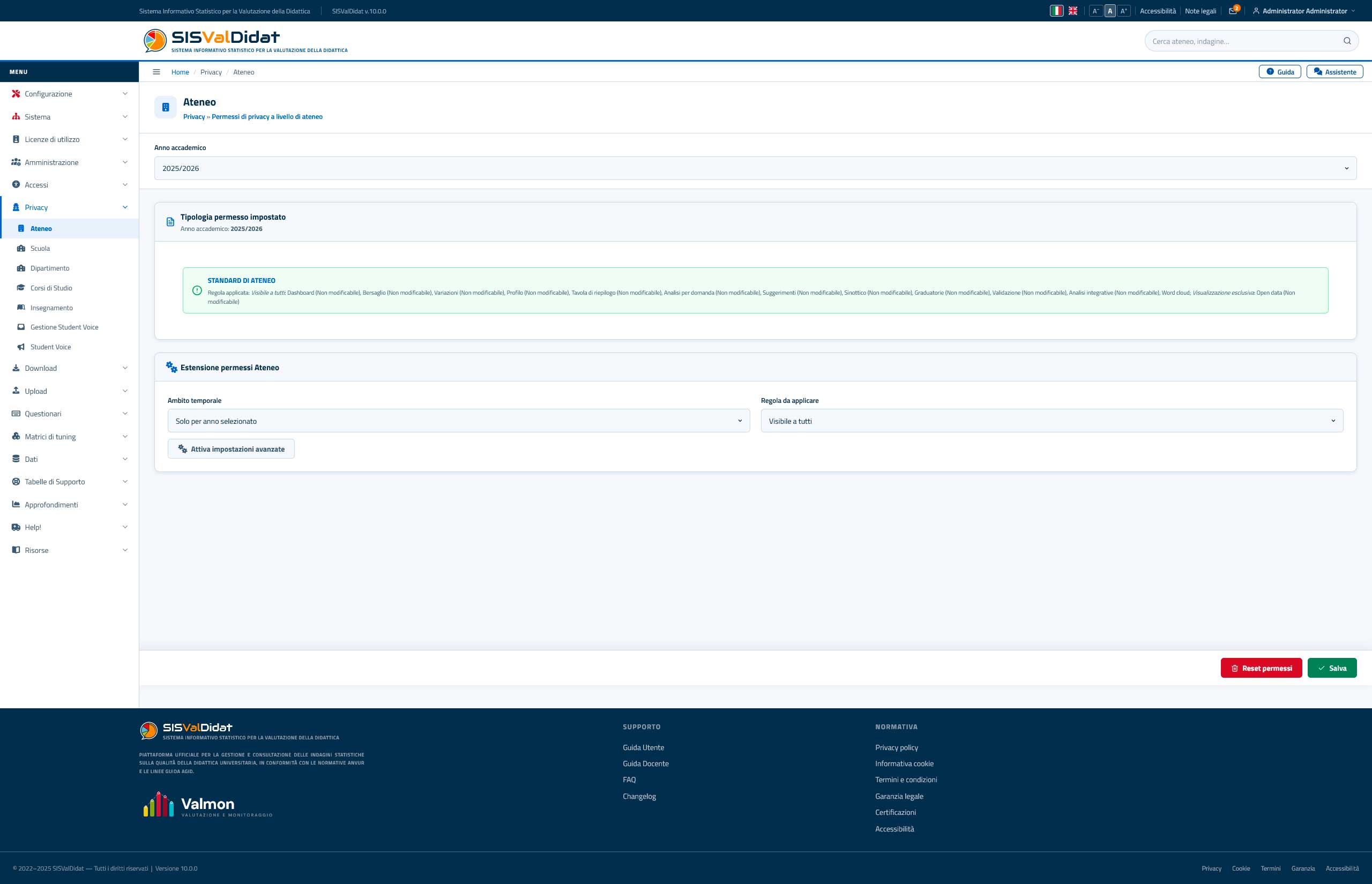Switch language to English flag
Screen dimensions: 1372x884
coord(1072,11)
